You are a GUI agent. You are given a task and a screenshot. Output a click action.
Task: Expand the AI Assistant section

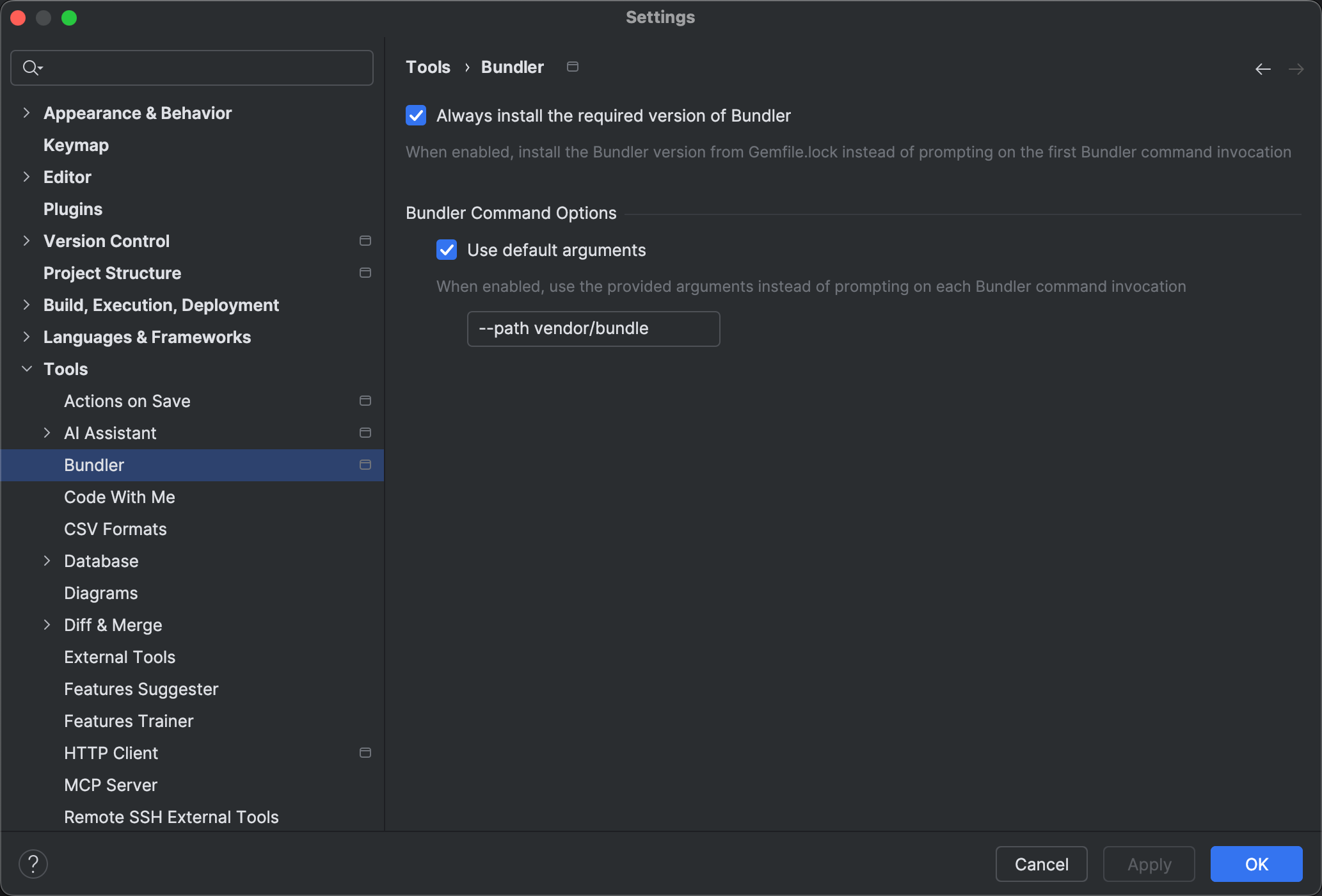47,433
